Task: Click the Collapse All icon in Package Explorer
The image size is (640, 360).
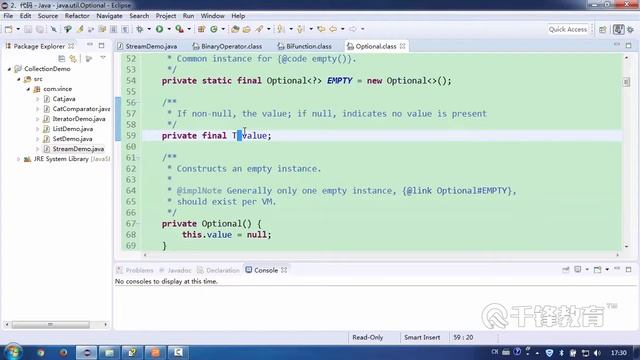Action: [x=62, y=59]
